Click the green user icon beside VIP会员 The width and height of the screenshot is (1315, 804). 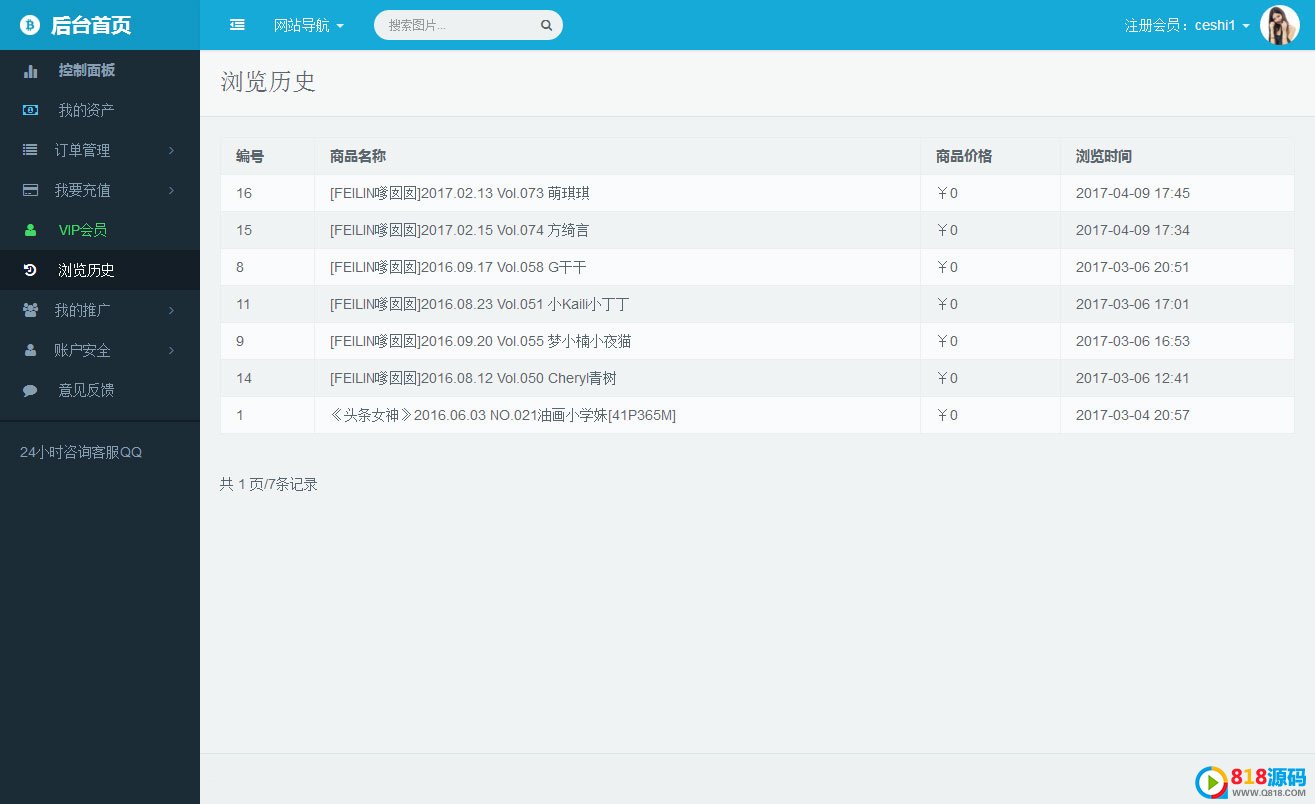(30, 230)
